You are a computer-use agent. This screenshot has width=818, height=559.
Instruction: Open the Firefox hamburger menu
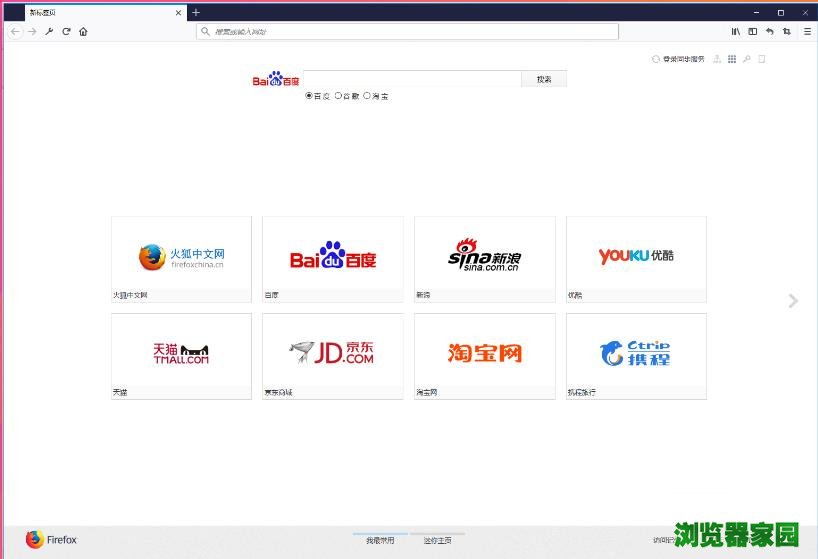click(807, 32)
